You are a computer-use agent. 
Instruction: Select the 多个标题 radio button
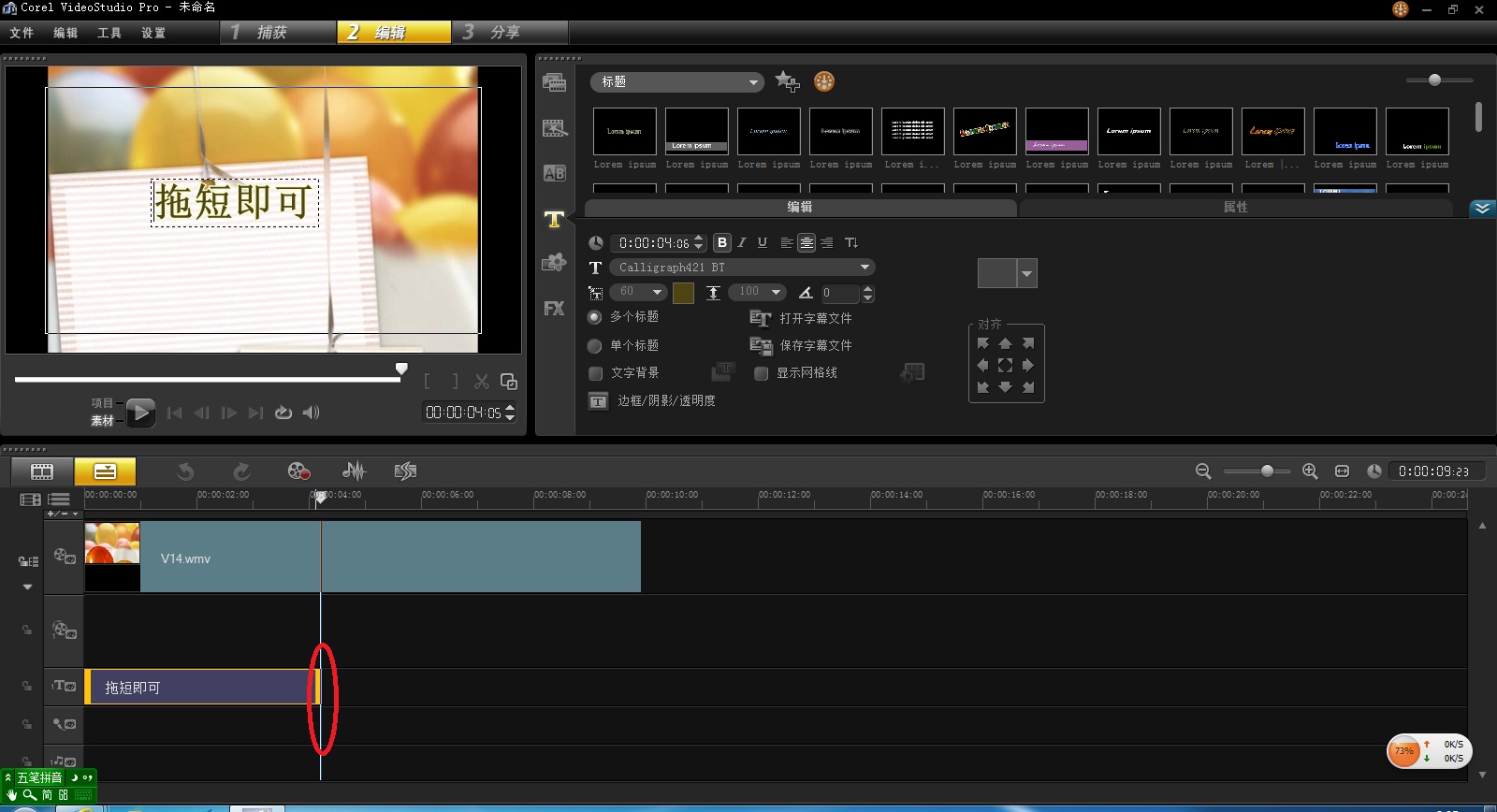(594, 317)
